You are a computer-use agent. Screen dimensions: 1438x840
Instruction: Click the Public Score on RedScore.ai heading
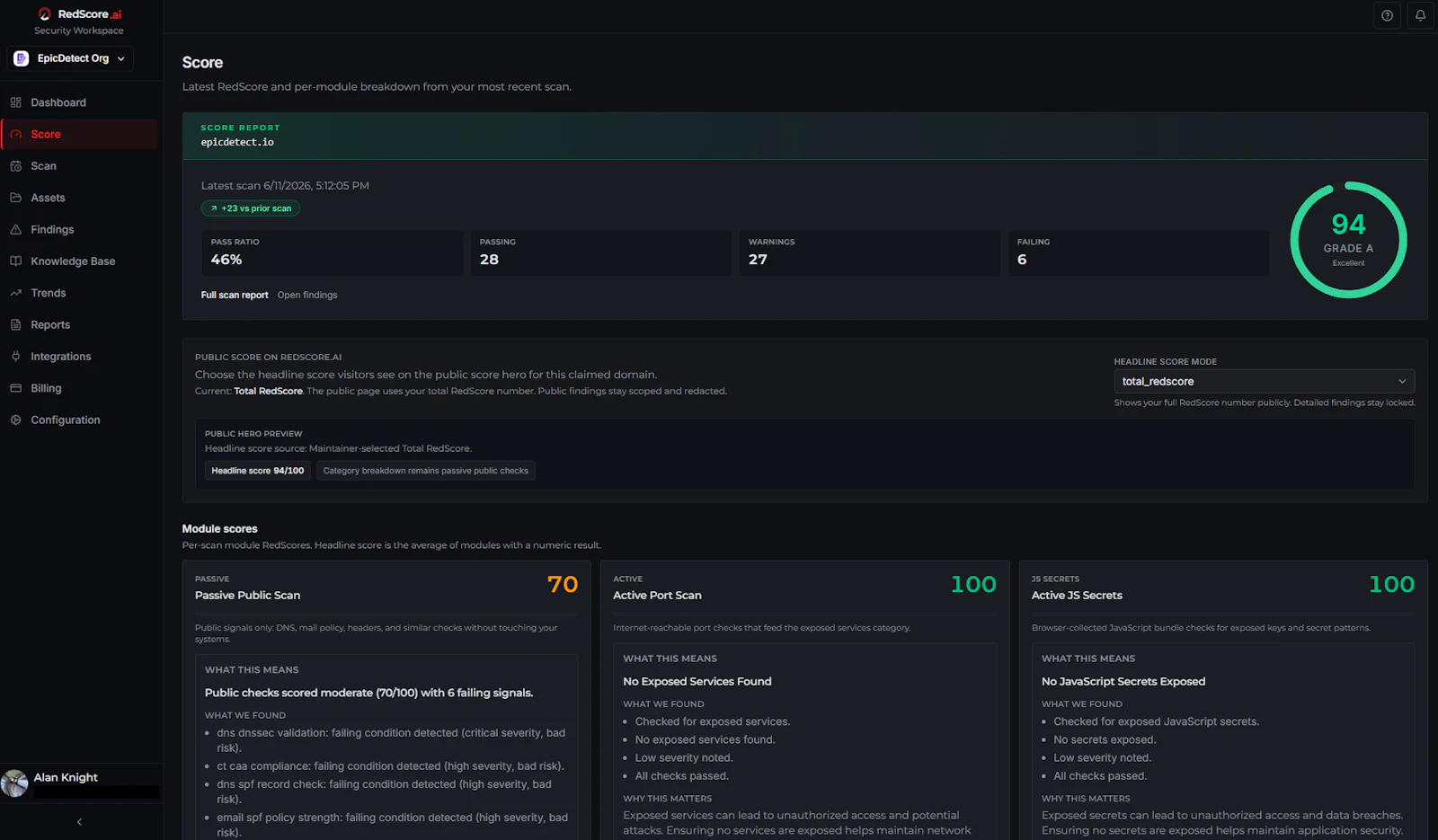268,358
